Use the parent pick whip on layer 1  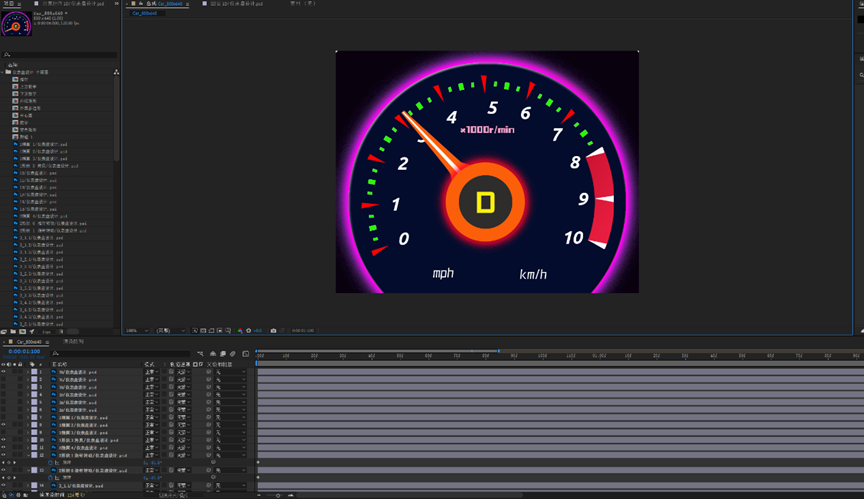[x=209, y=372]
